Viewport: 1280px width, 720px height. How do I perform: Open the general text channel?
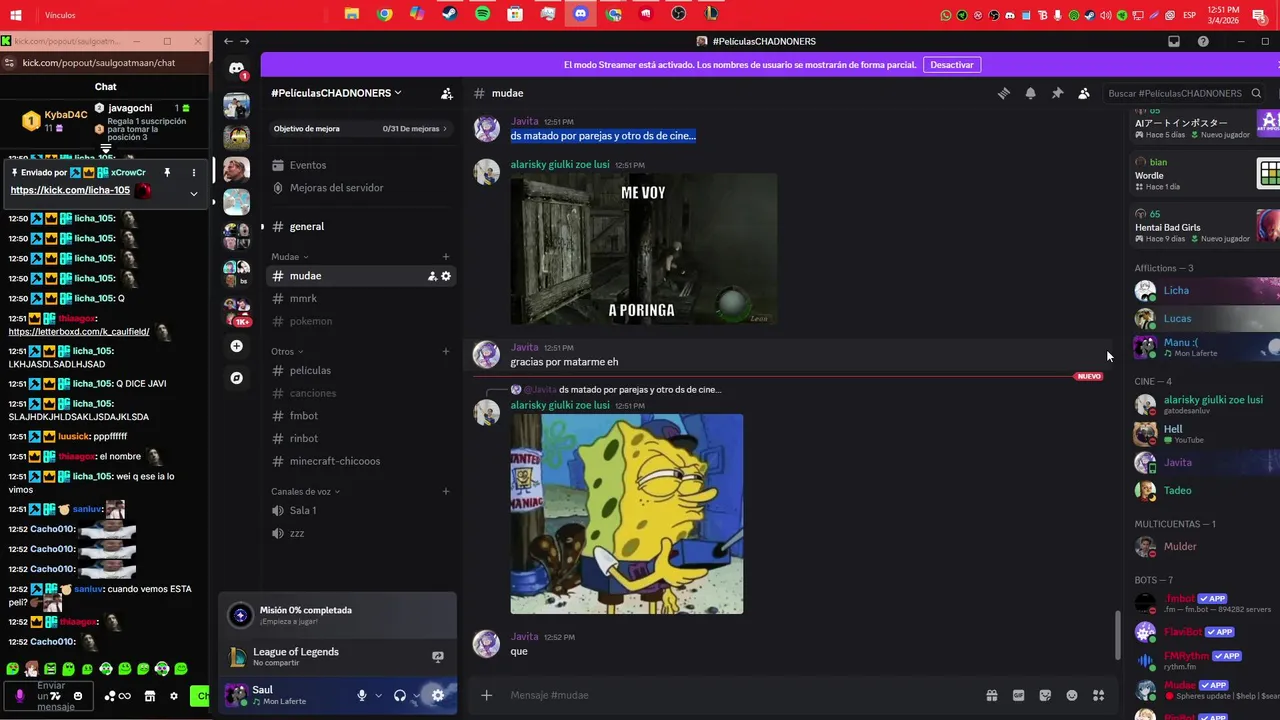click(360, 227)
